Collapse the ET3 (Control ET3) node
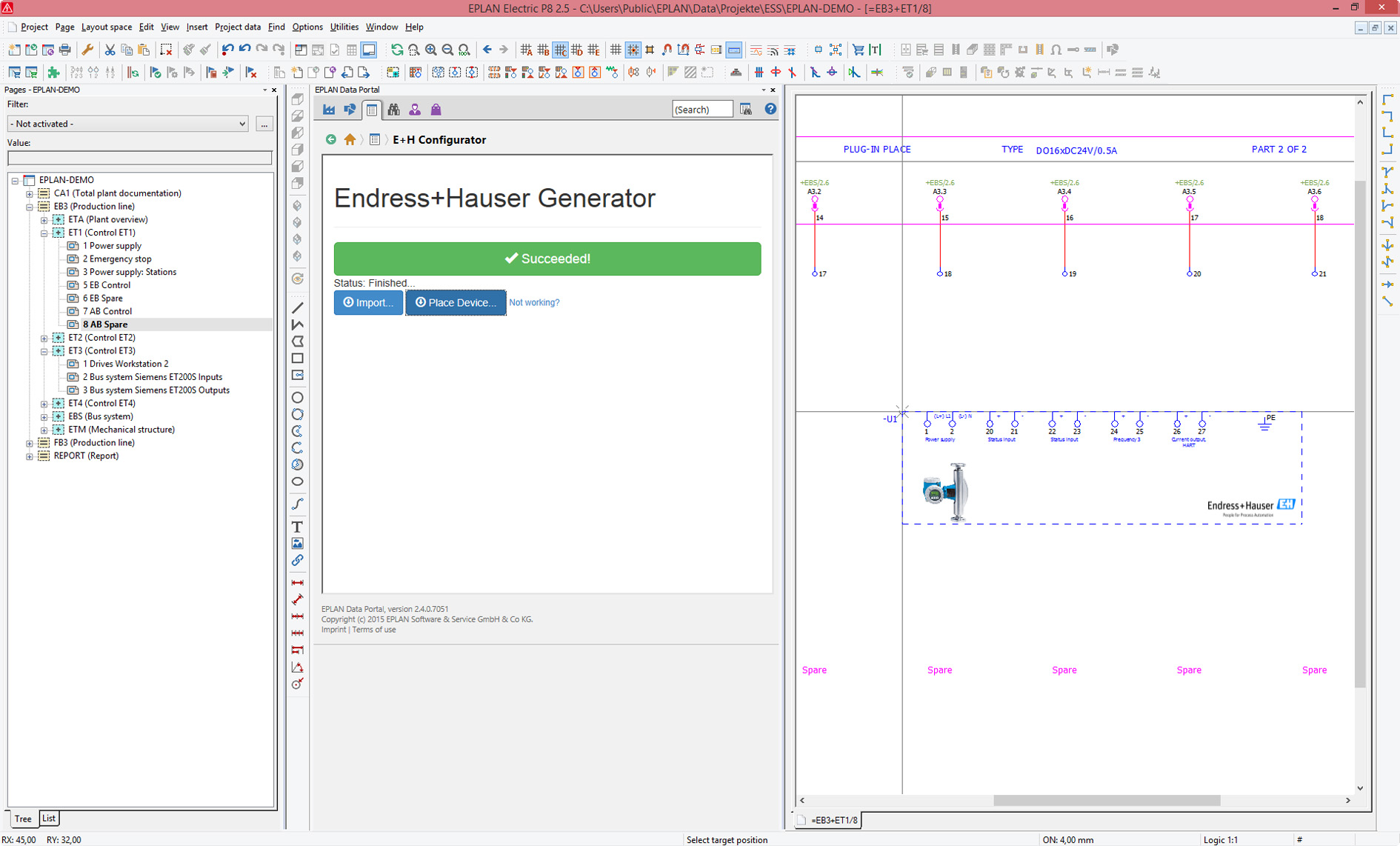The height and width of the screenshot is (846, 1400). [x=44, y=351]
